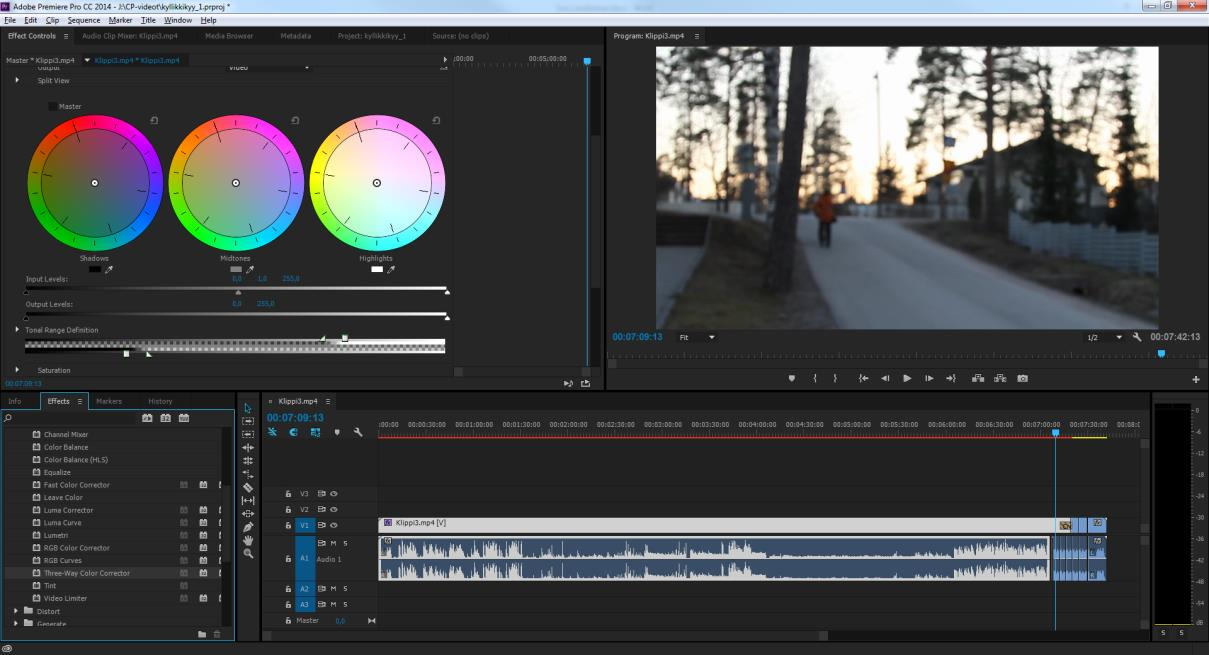Select the Zoom magnifier tool

pyautogui.click(x=249, y=553)
